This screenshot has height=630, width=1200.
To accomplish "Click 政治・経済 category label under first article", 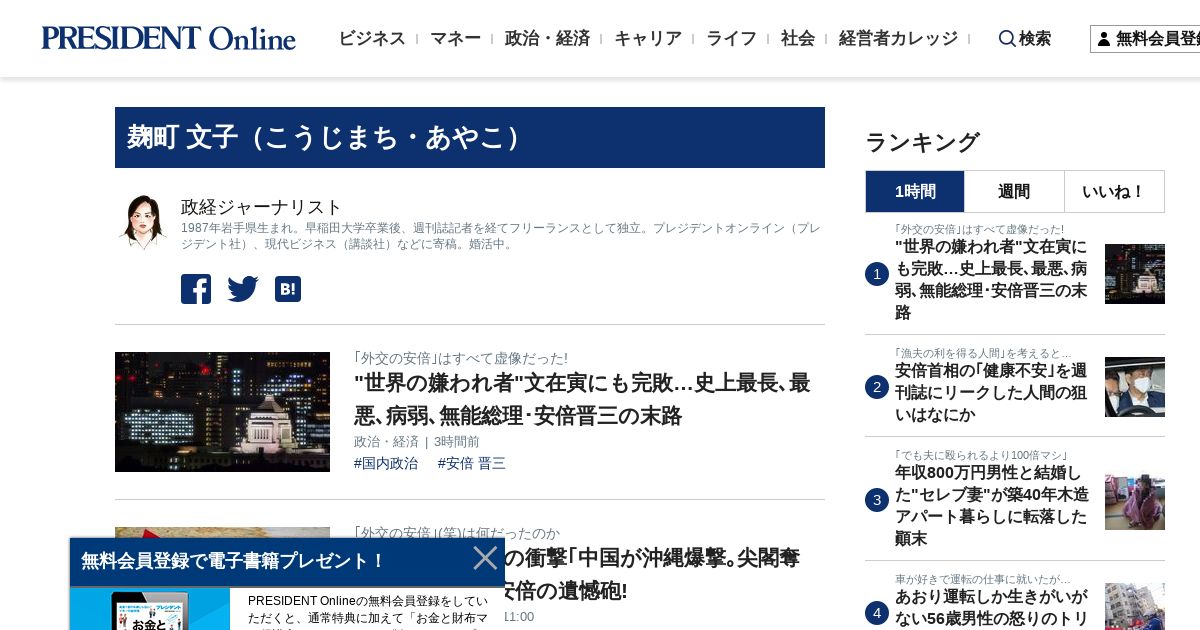I will point(386,441).
